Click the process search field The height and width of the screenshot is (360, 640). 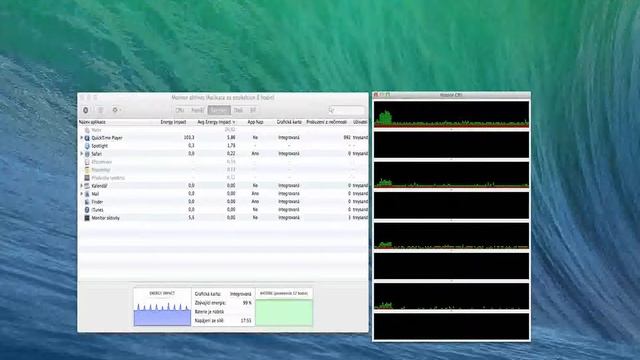[x=347, y=110]
